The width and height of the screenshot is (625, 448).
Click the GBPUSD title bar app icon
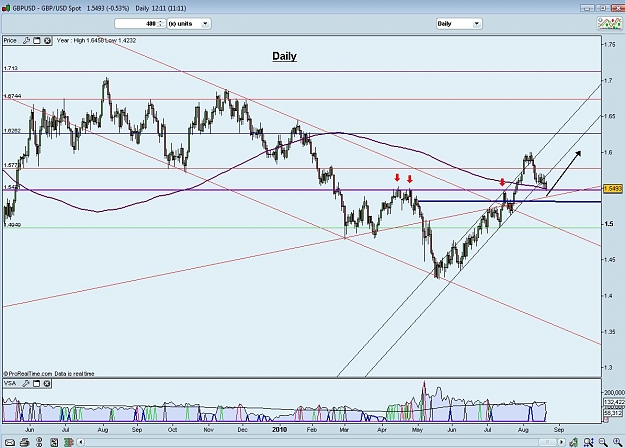[x=6, y=8]
